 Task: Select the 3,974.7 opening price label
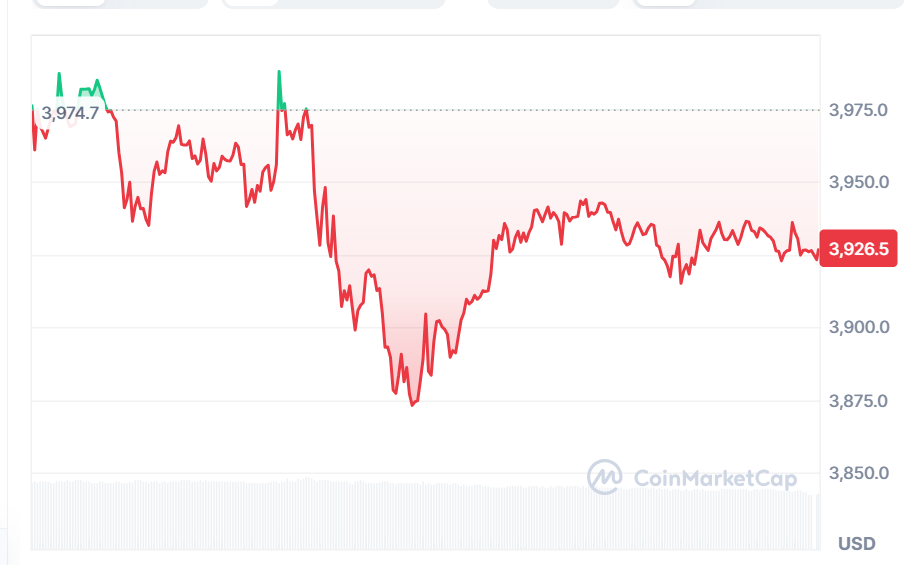(x=69, y=113)
